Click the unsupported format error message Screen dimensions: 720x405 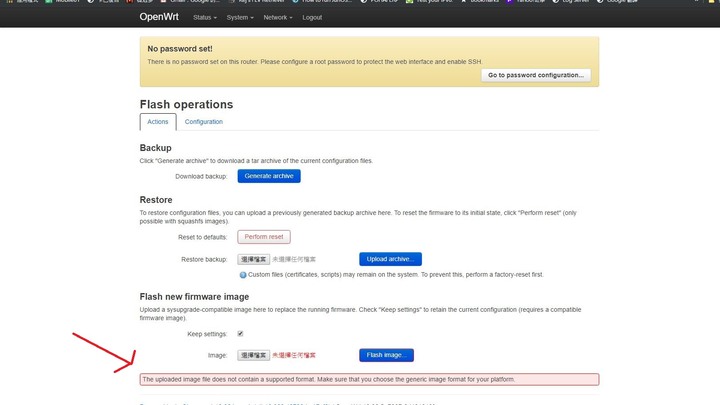coord(370,379)
